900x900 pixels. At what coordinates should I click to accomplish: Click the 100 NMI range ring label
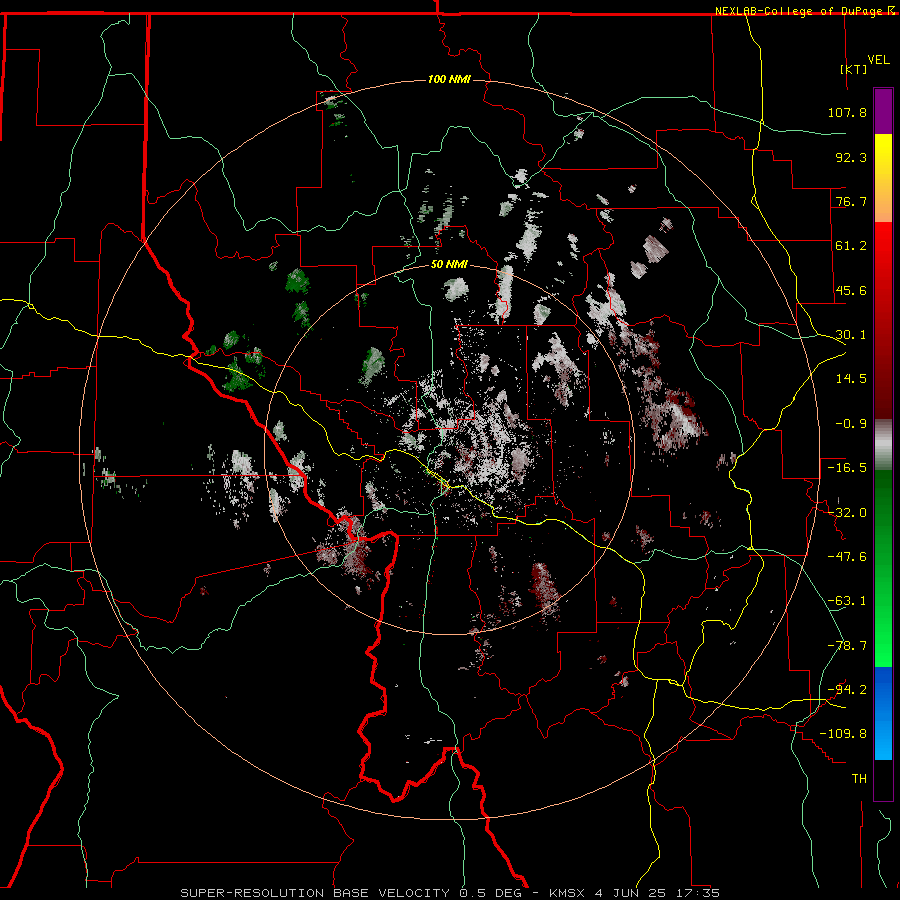click(449, 79)
